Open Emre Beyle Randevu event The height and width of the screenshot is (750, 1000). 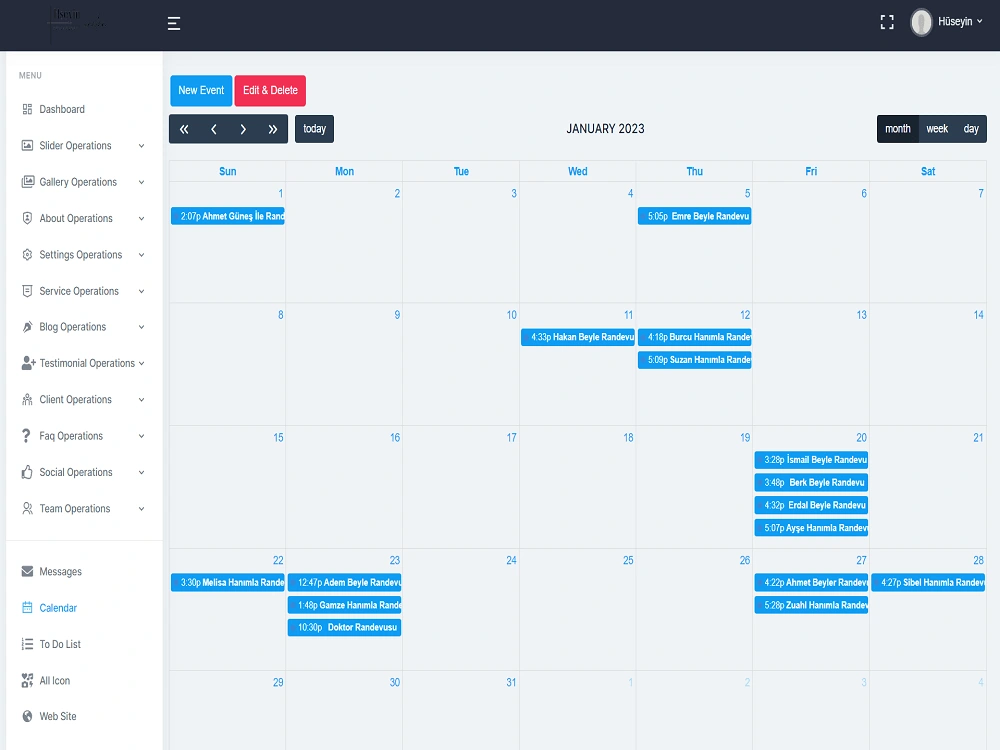(695, 216)
